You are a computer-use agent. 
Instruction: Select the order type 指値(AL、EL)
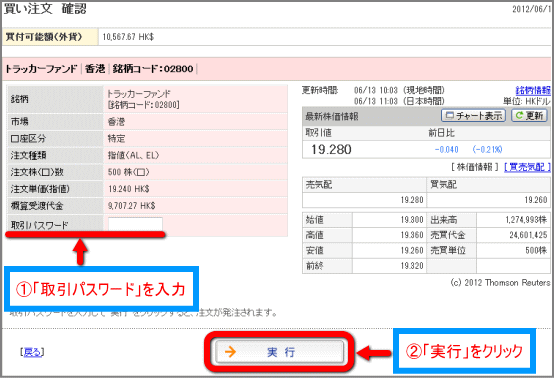click(x=133, y=155)
